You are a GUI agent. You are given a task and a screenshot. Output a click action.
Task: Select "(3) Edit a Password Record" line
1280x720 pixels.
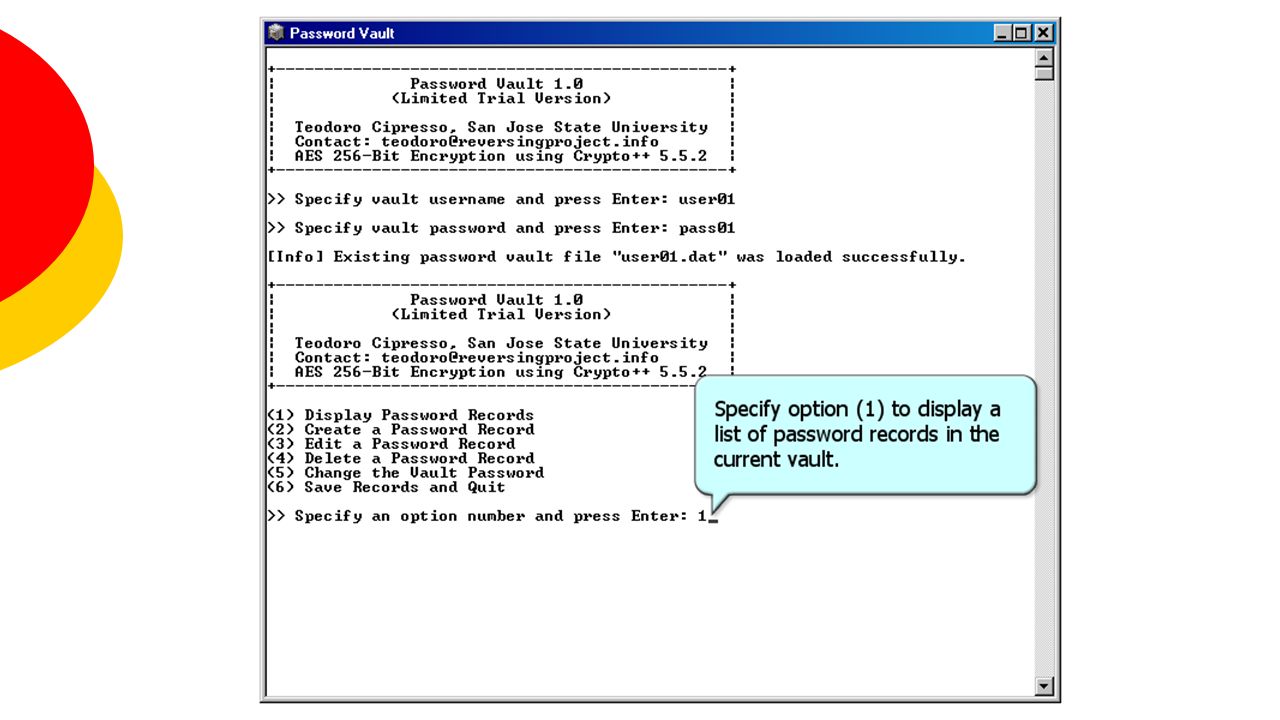[x=391, y=444]
